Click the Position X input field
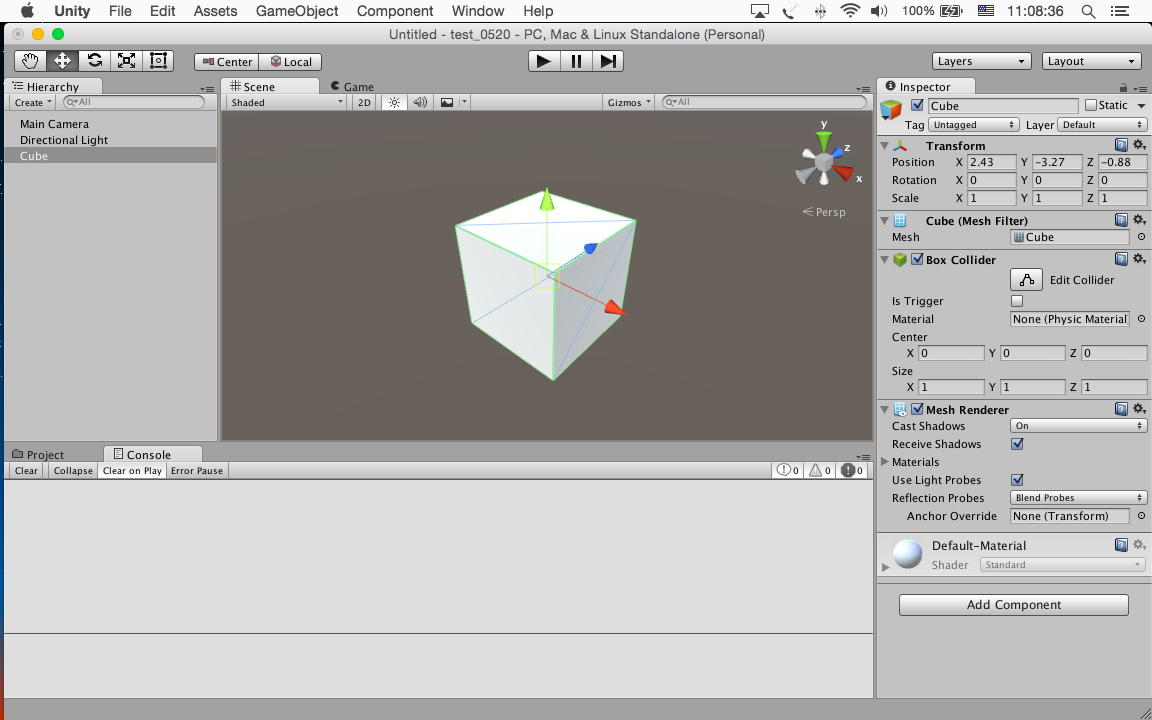Image resolution: width=1152 pixels, height=720 pixels. click(x=991, y=162)
